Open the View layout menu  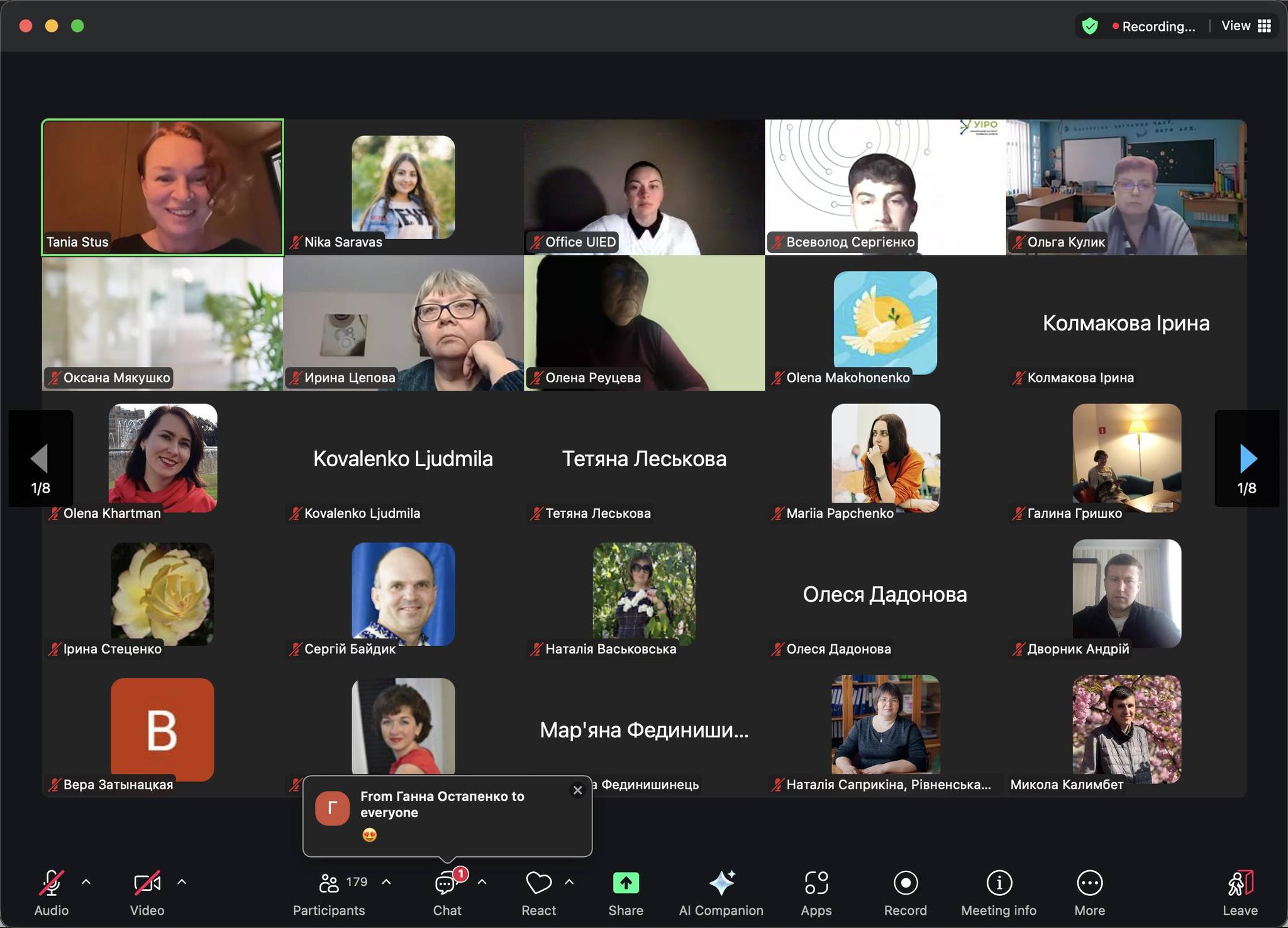[x=1246, y=26]
